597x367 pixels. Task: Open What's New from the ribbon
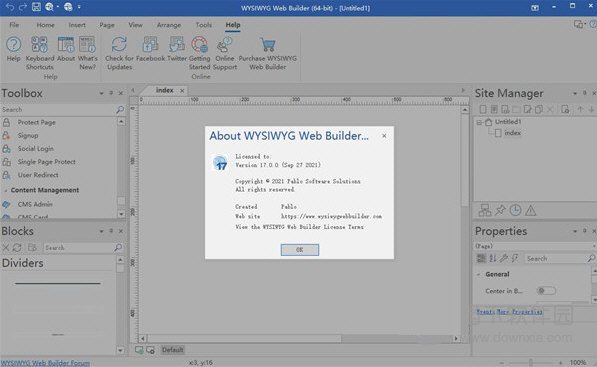click(x=88, y=53)
